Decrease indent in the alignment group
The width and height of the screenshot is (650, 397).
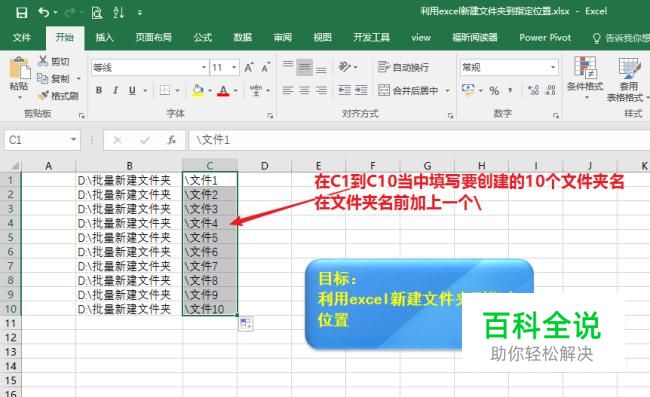(344, 90)
